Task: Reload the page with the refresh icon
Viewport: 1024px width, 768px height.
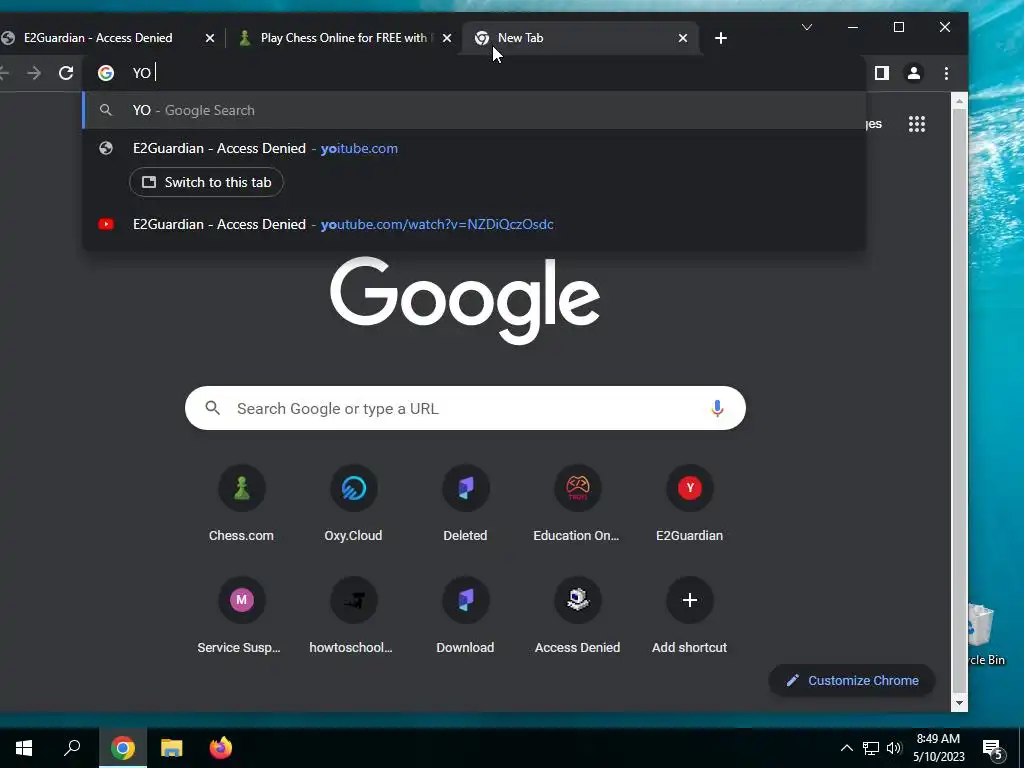Action: (x=66, y=73)
